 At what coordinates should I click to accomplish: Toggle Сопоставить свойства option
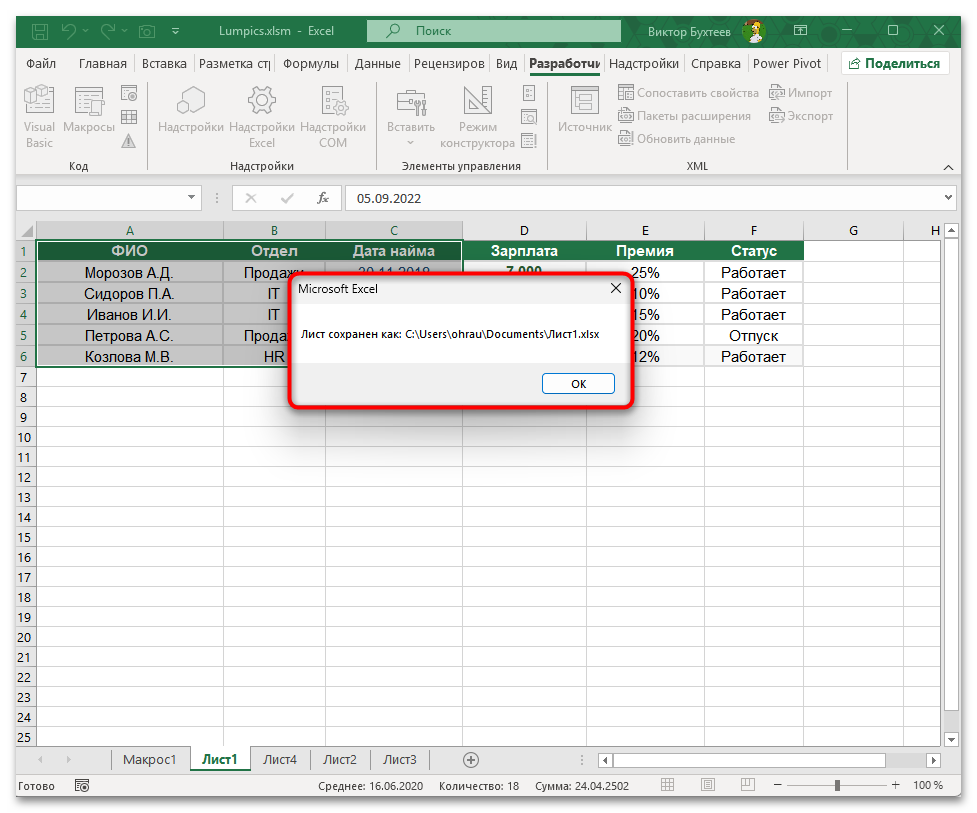tap(688, 92)
